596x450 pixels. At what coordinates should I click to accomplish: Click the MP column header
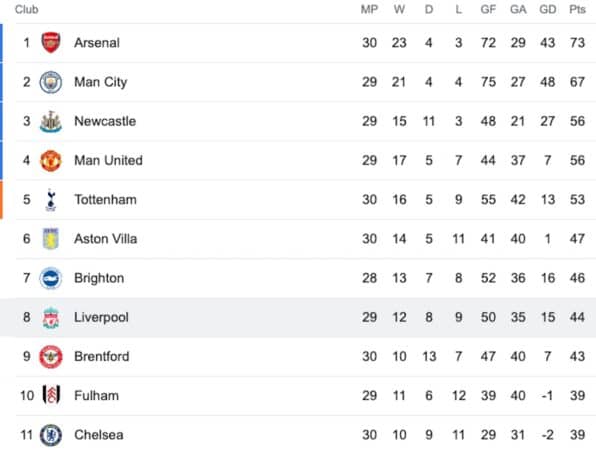(x=369, y=10)
